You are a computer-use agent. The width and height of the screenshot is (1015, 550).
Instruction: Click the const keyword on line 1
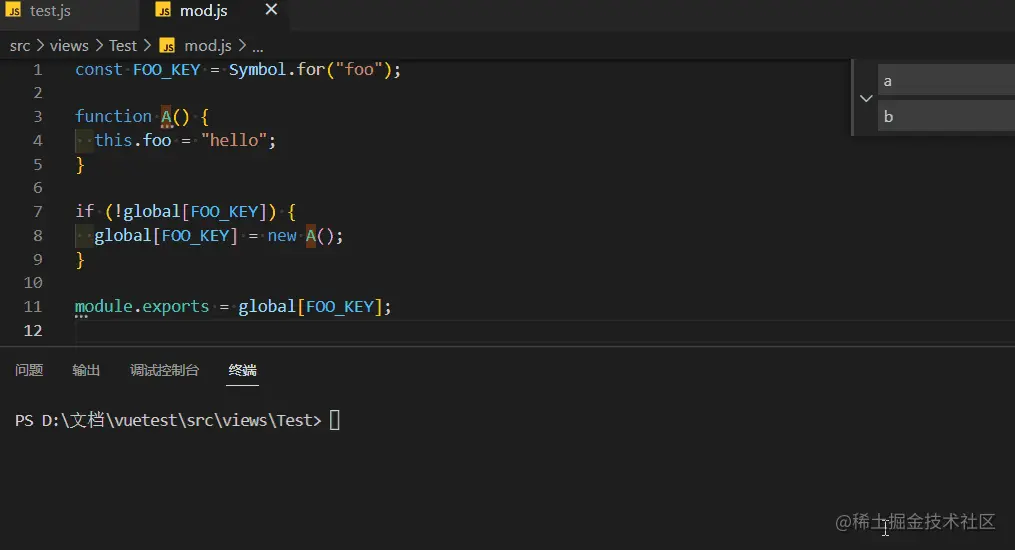click(98, 69)
